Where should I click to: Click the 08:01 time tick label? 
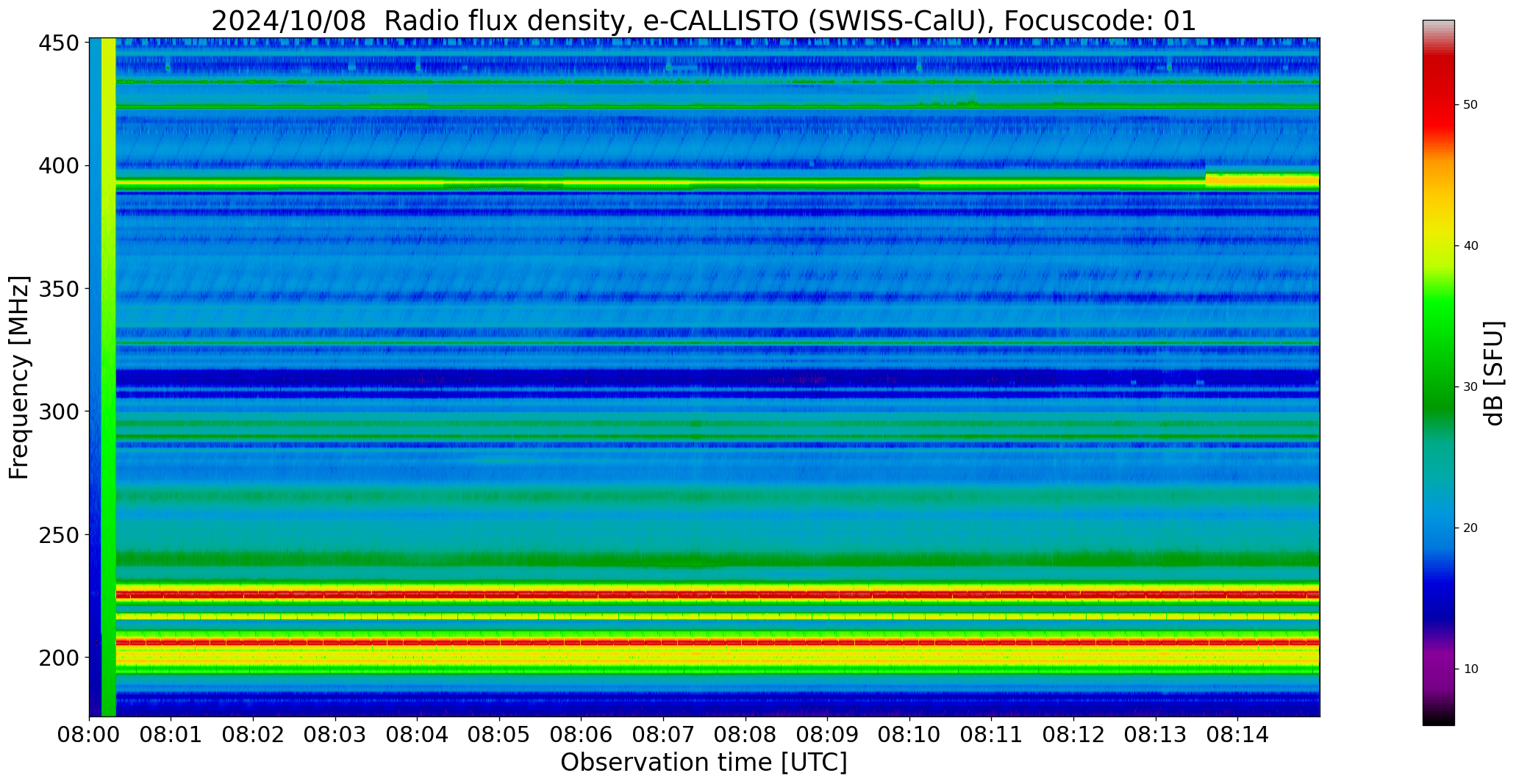pyautogui.click(x=171, y=733)
